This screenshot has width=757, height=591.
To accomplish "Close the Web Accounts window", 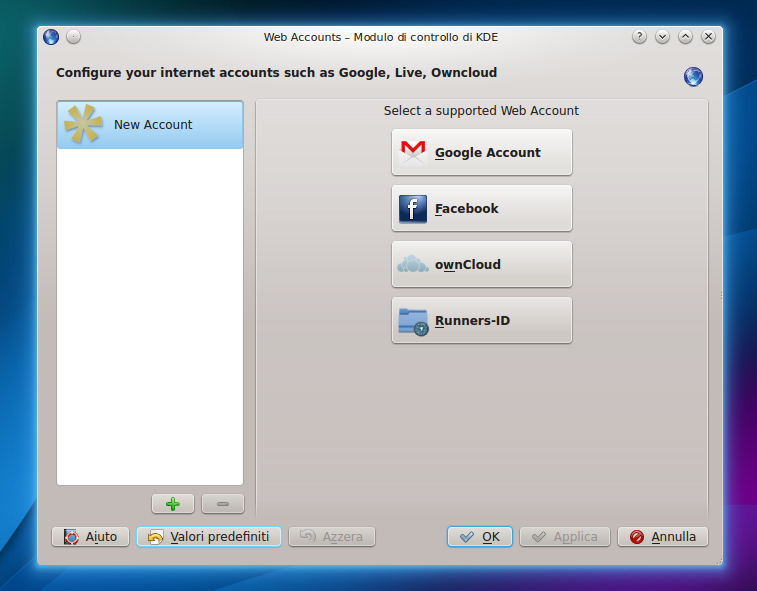I will pos(708,37).
